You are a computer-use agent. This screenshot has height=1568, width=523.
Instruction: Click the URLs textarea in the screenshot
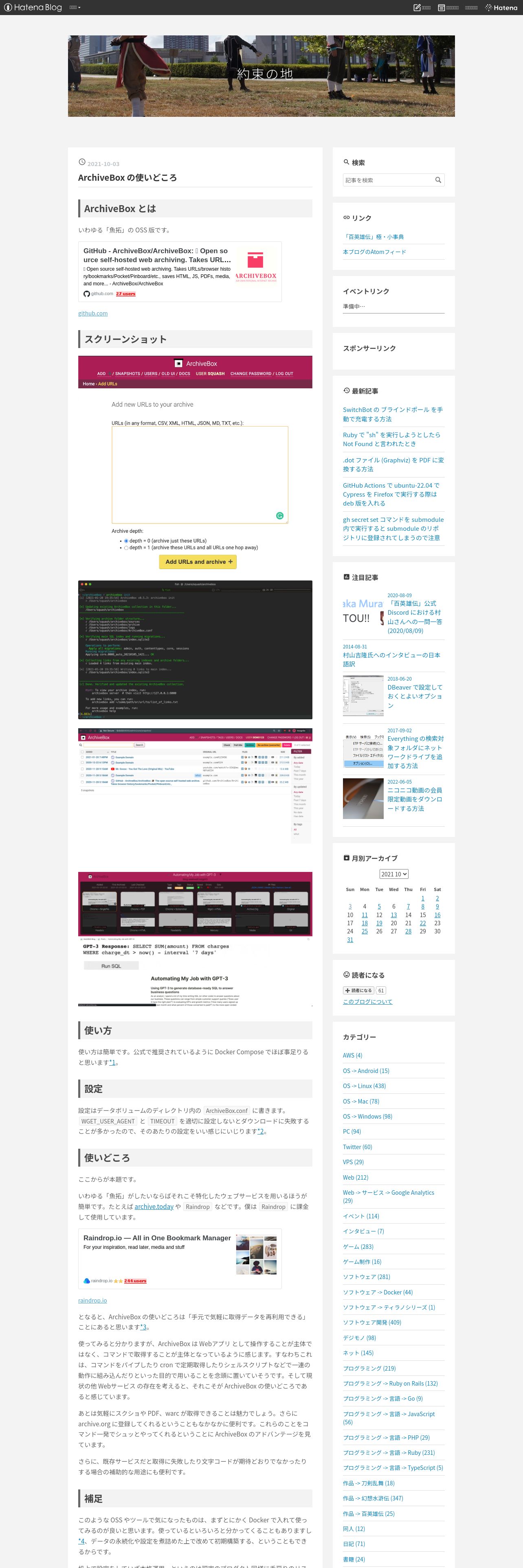tap(200, 474)
